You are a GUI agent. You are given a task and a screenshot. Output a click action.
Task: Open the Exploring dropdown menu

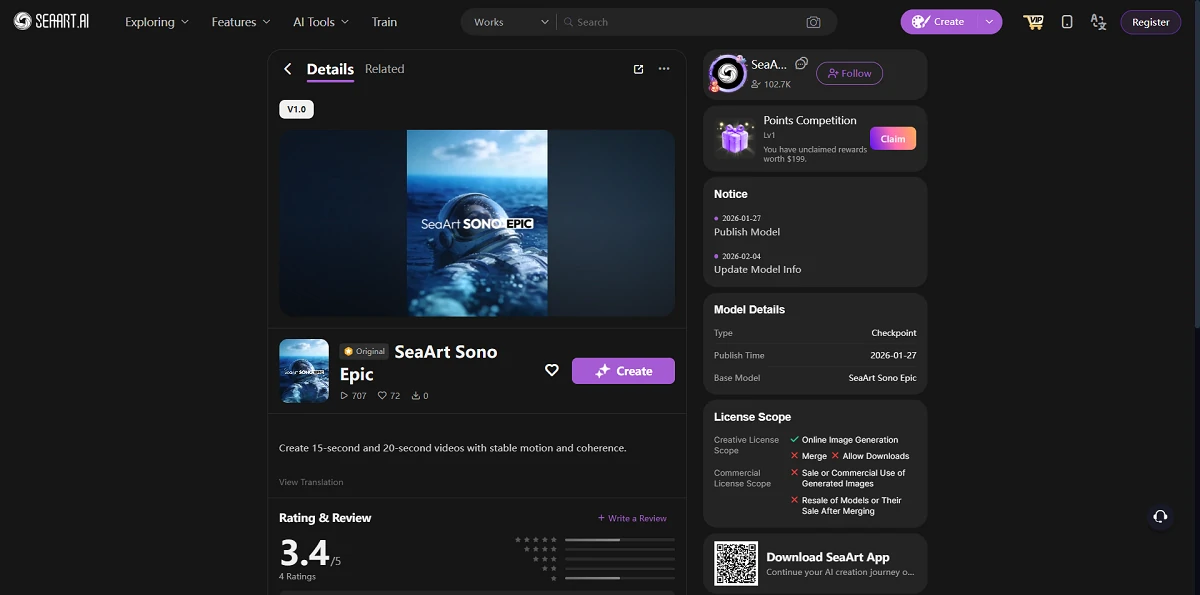click(156, 21)
